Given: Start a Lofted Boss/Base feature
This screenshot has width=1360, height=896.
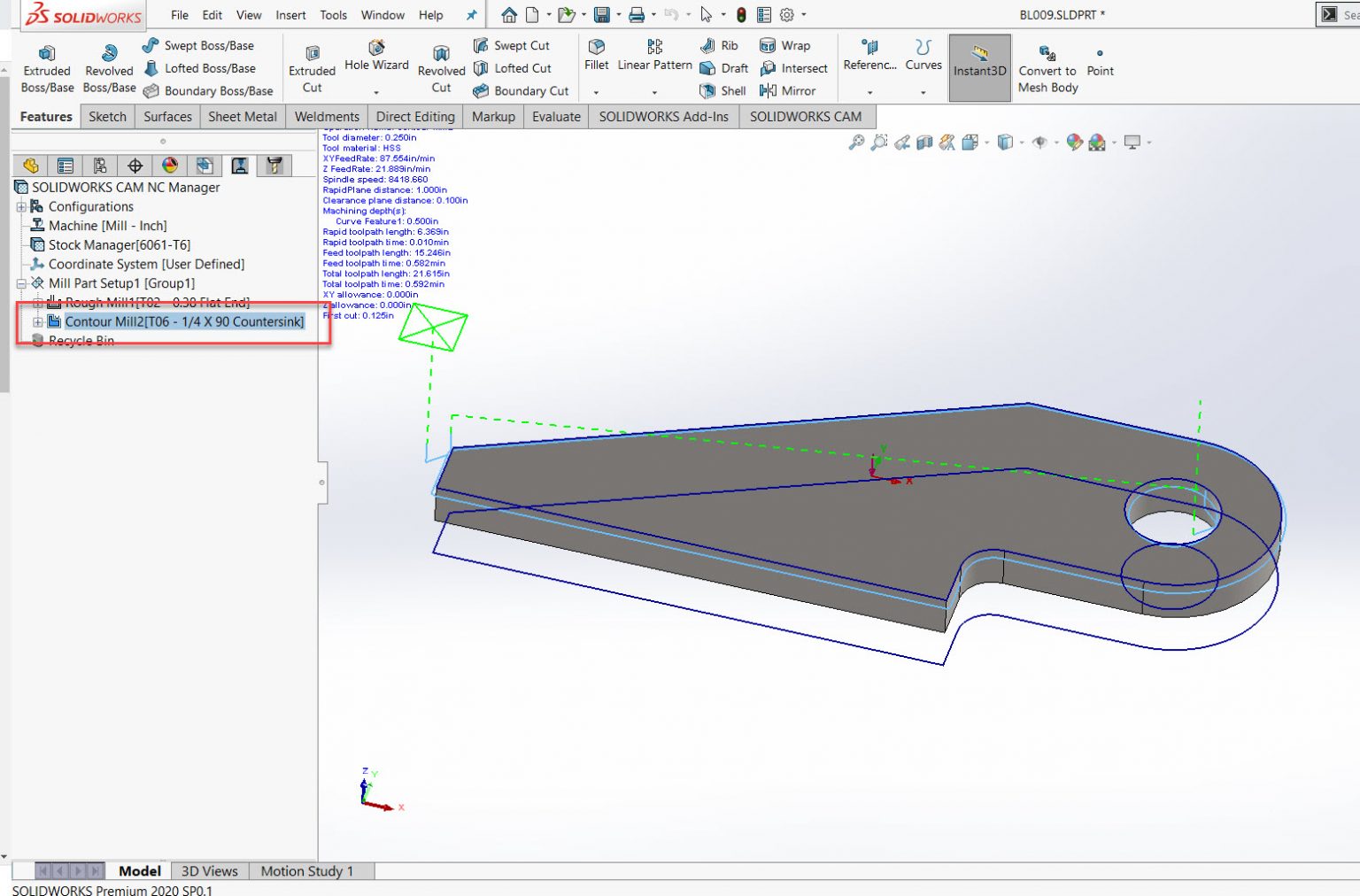Looking at the screenshot, I should pyautogui.click(x=199, y=68).
